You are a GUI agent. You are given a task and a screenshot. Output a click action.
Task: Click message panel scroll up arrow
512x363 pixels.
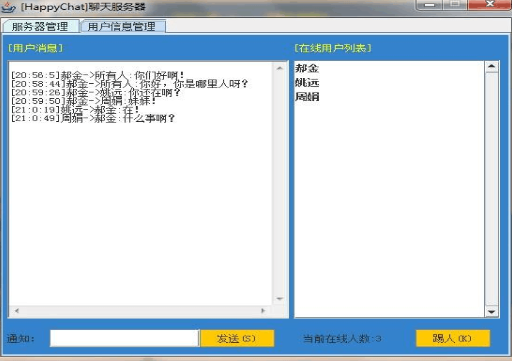pyautogui.click(x=280, y=68)
